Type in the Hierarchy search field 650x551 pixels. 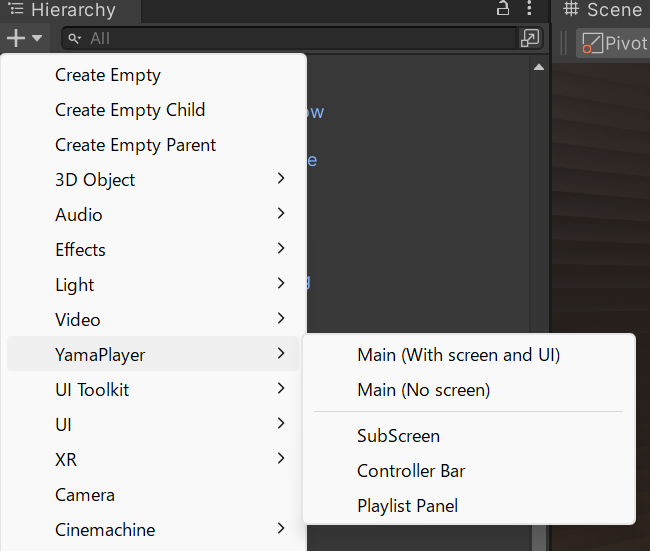[x=290, y=38]
